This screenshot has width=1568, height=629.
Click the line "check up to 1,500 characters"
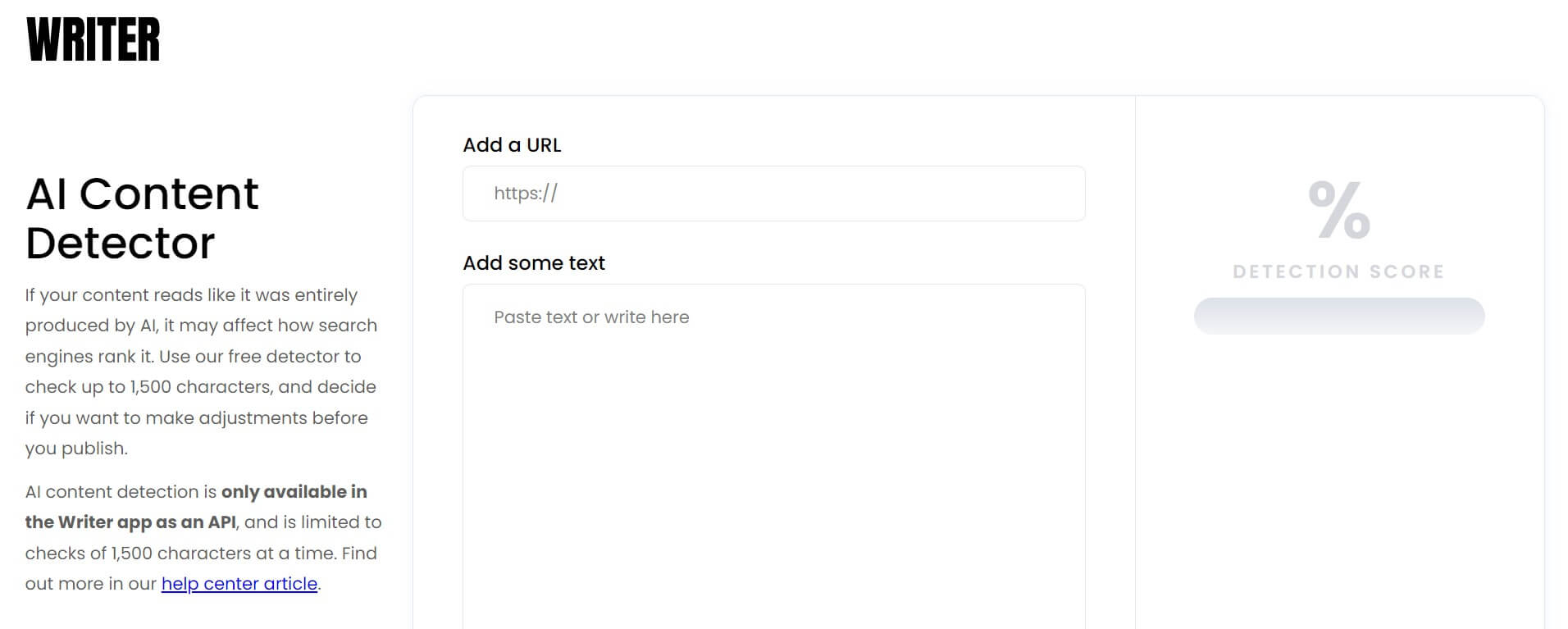200,387
